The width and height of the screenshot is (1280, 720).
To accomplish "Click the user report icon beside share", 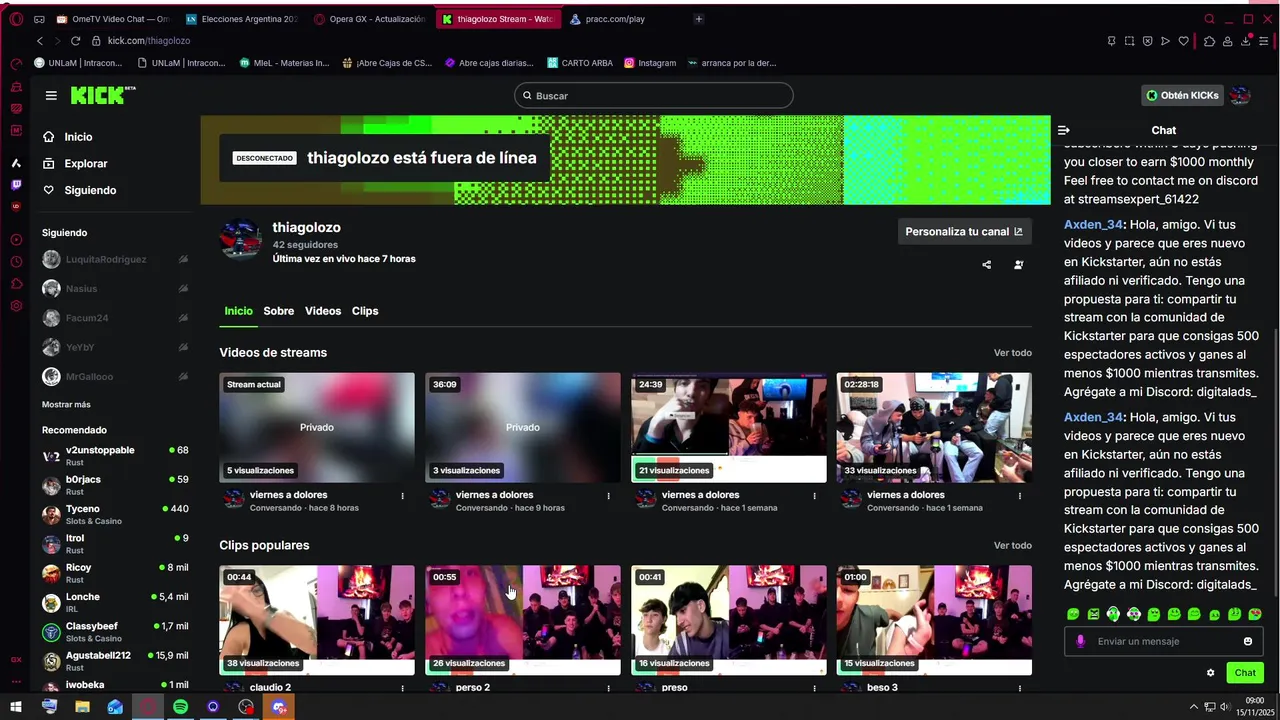I will click(x=1019, y=265).
